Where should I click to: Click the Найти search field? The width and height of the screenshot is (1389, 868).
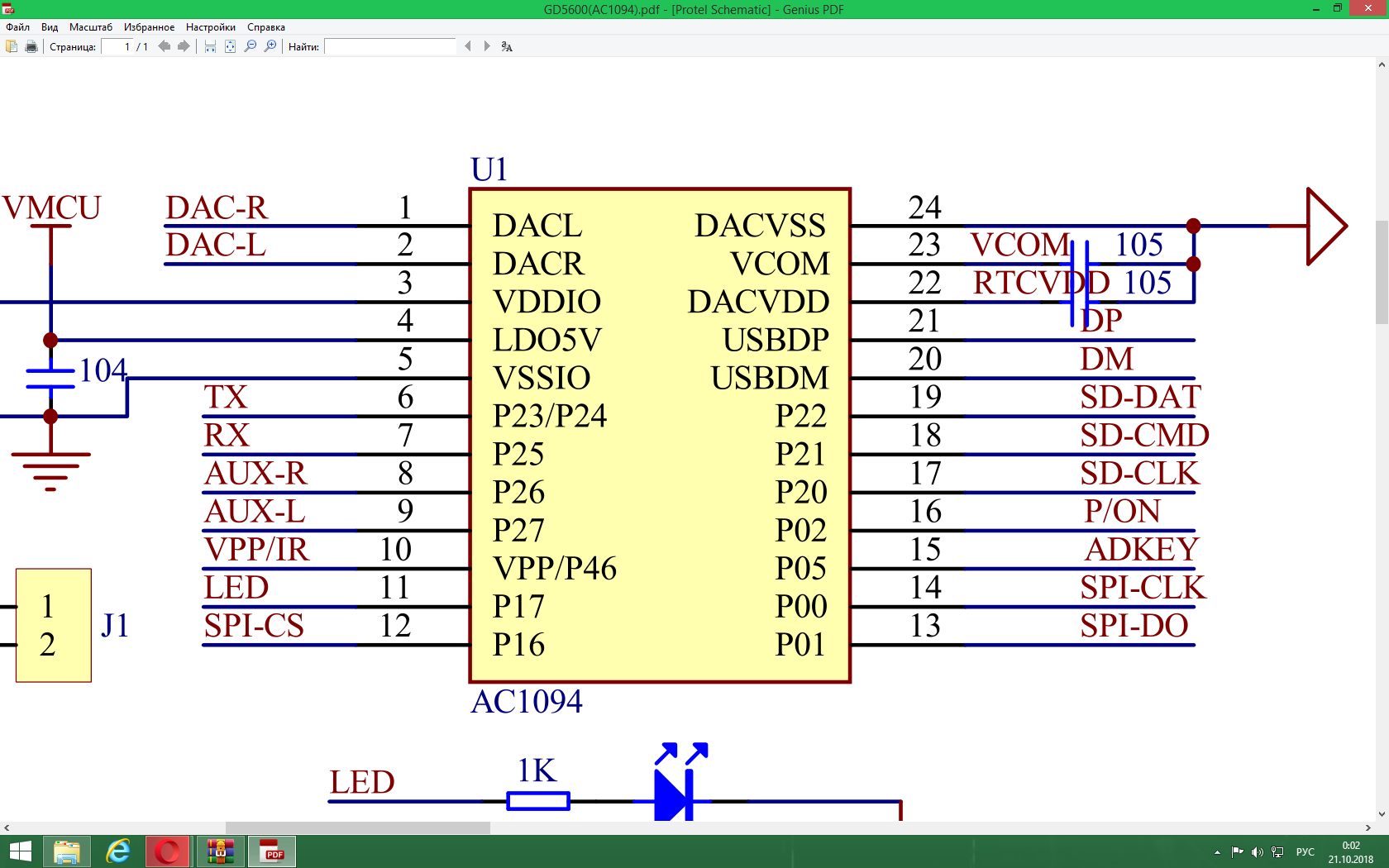390,46
